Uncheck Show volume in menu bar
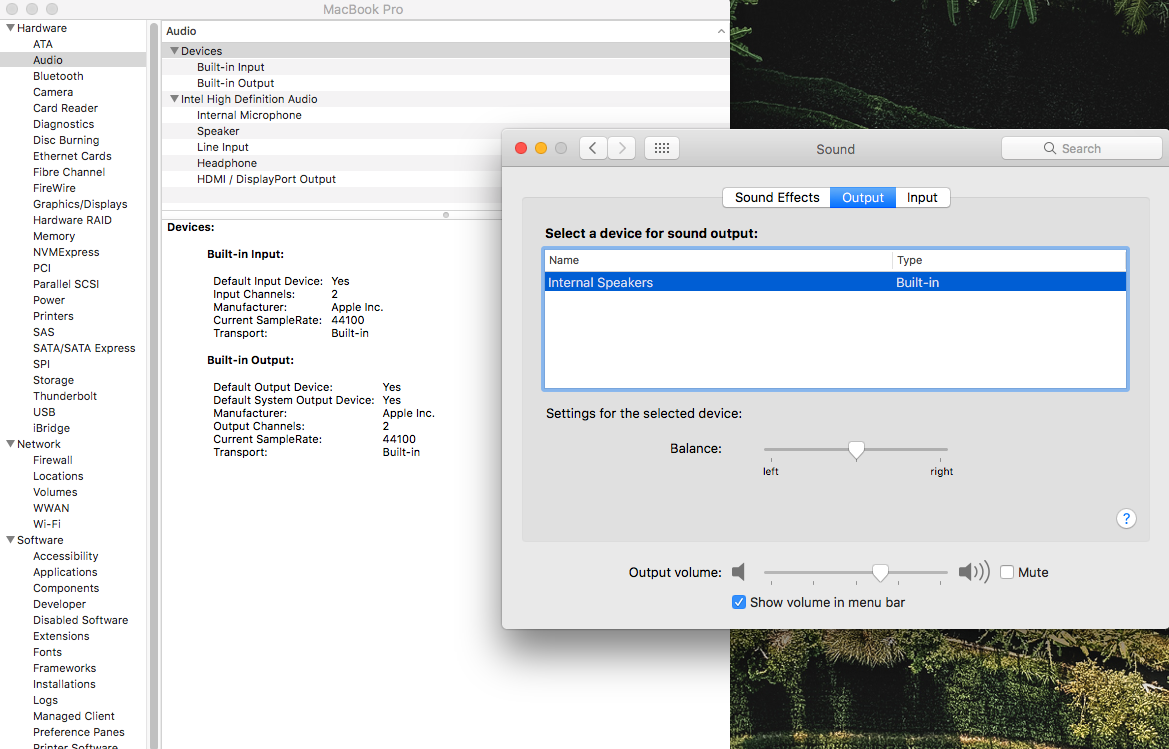Screen dimensions: 1169x749 point(739,602)
